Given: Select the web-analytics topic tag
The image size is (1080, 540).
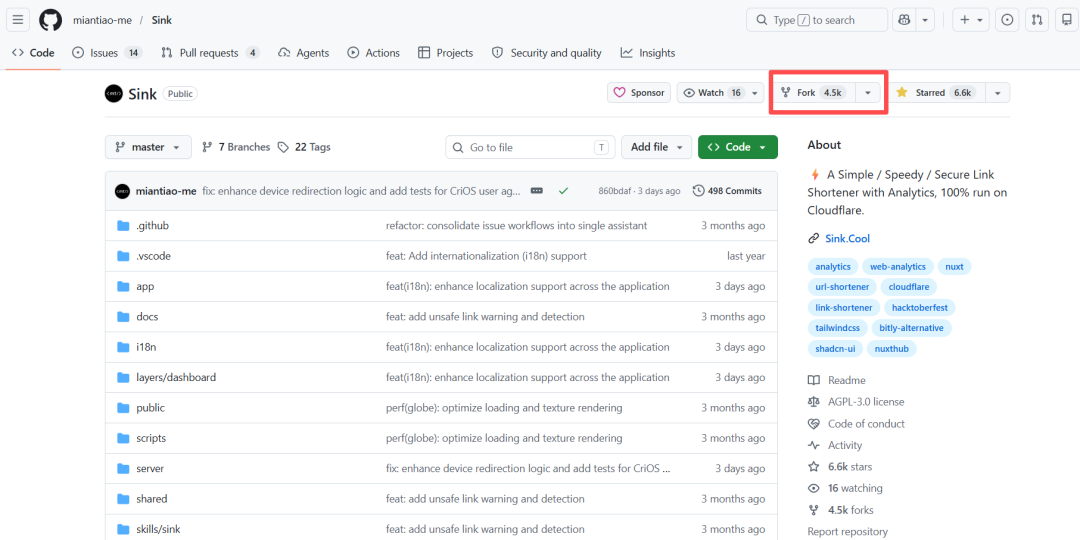Looking at the screenshot, I should pos(898,267).
